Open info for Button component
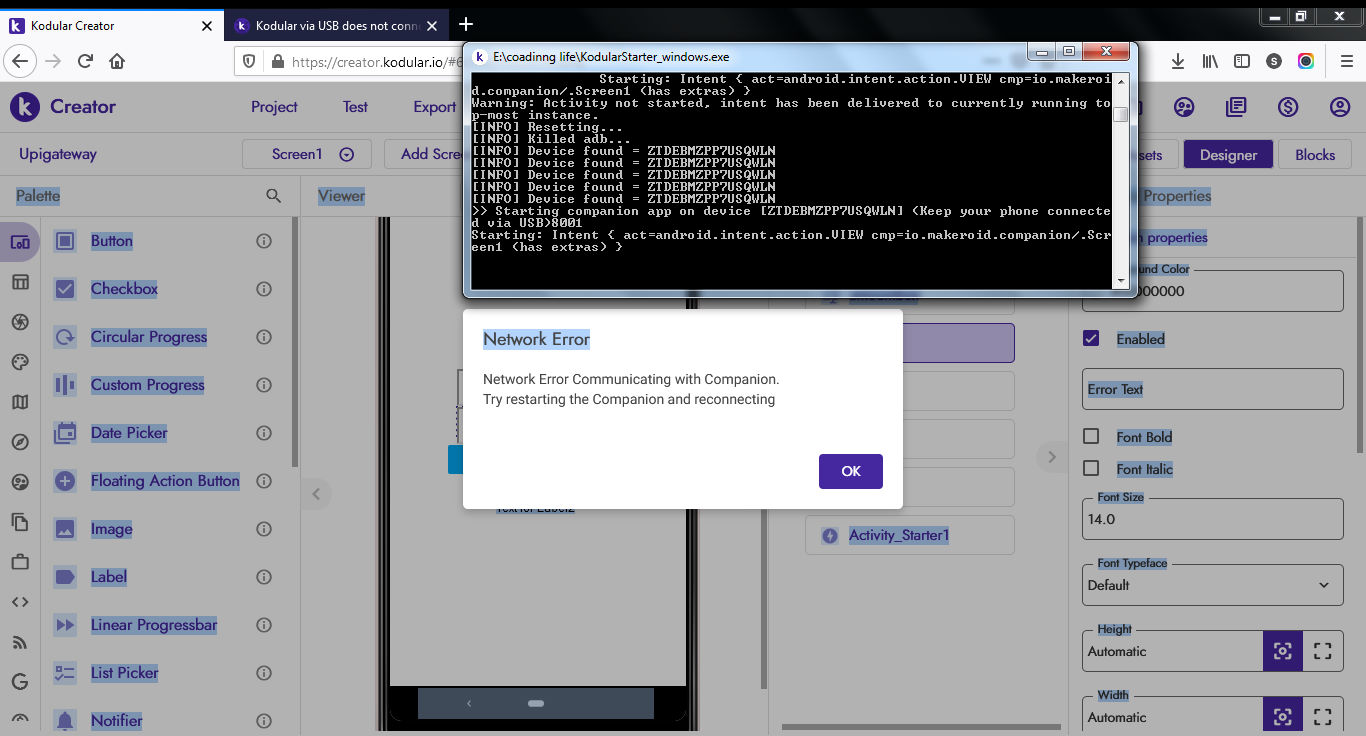Screen dimensions: 1366x736 tap(264, 241)
